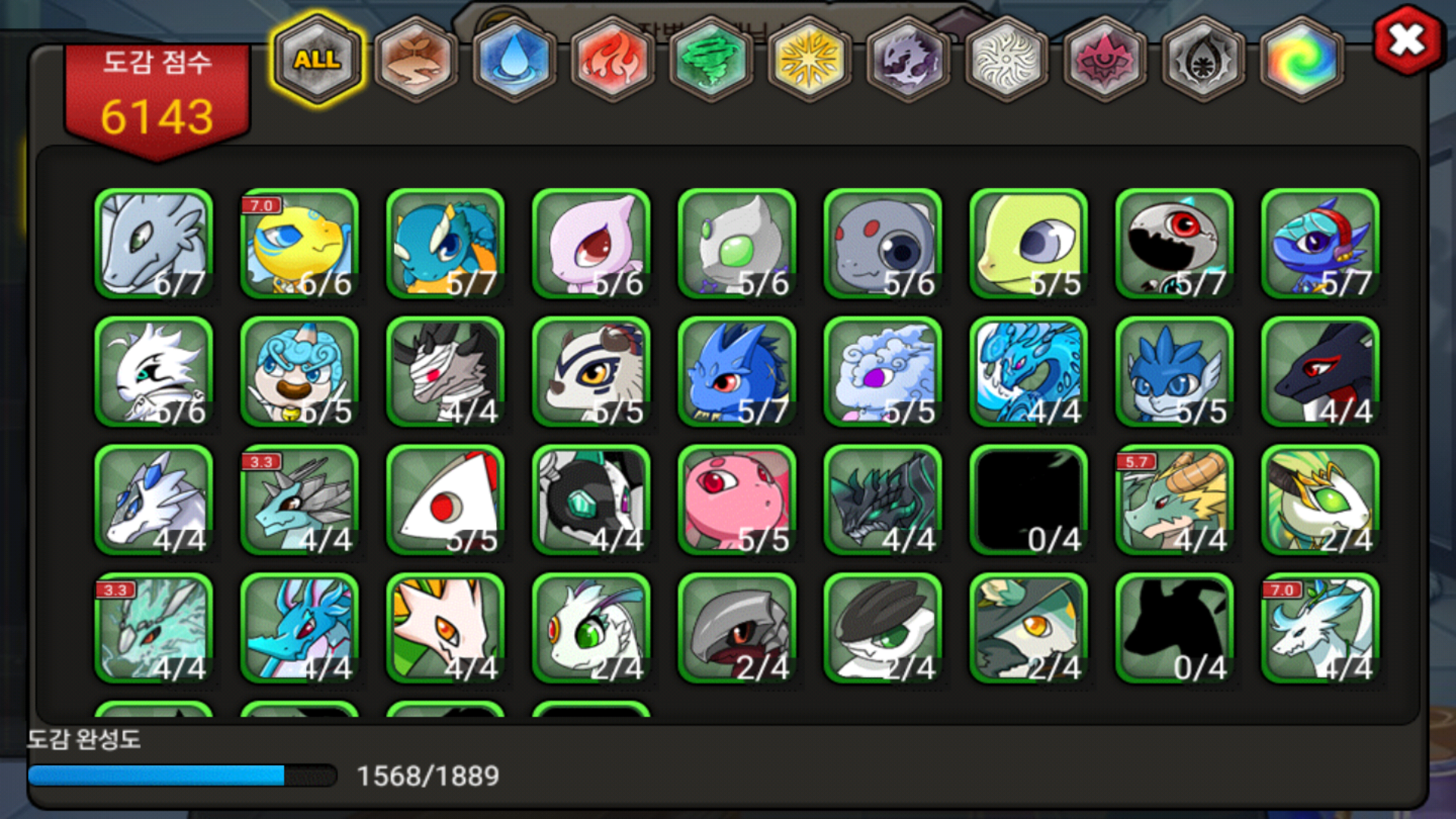Filter by red fire element
Image resolution: width=1456 pixels, height=819 pixels.
tap(613, 59)
